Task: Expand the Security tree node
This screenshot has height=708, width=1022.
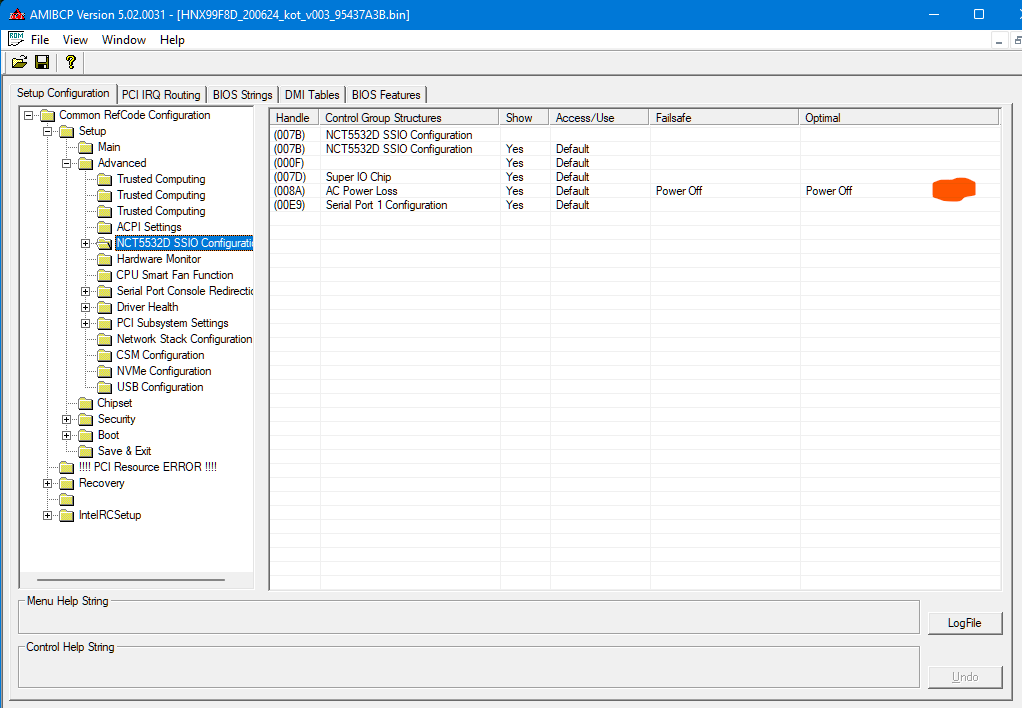Action: point(66,419)
